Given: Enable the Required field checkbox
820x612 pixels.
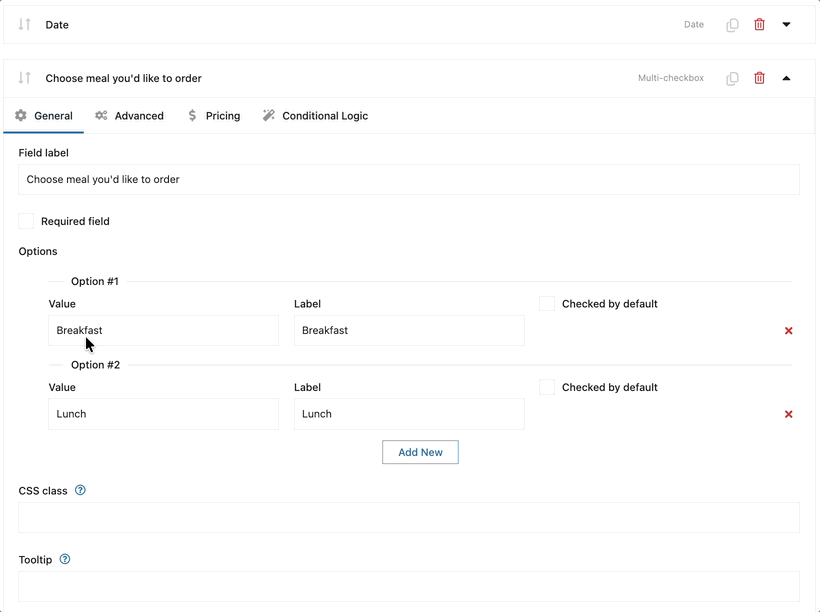Looking at the screenshot, I should (26, 221).
